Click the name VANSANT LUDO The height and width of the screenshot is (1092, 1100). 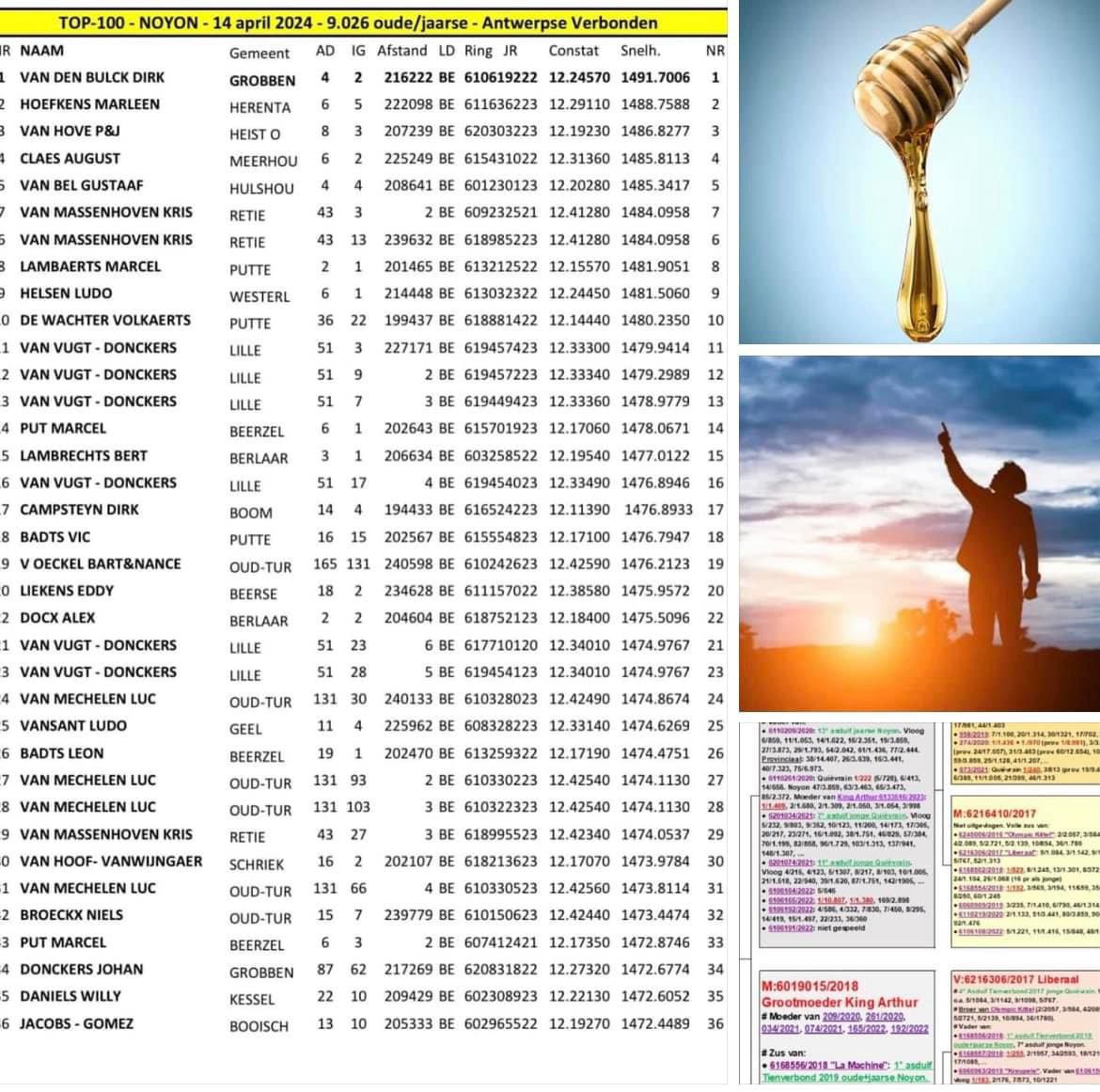point(73,726)
